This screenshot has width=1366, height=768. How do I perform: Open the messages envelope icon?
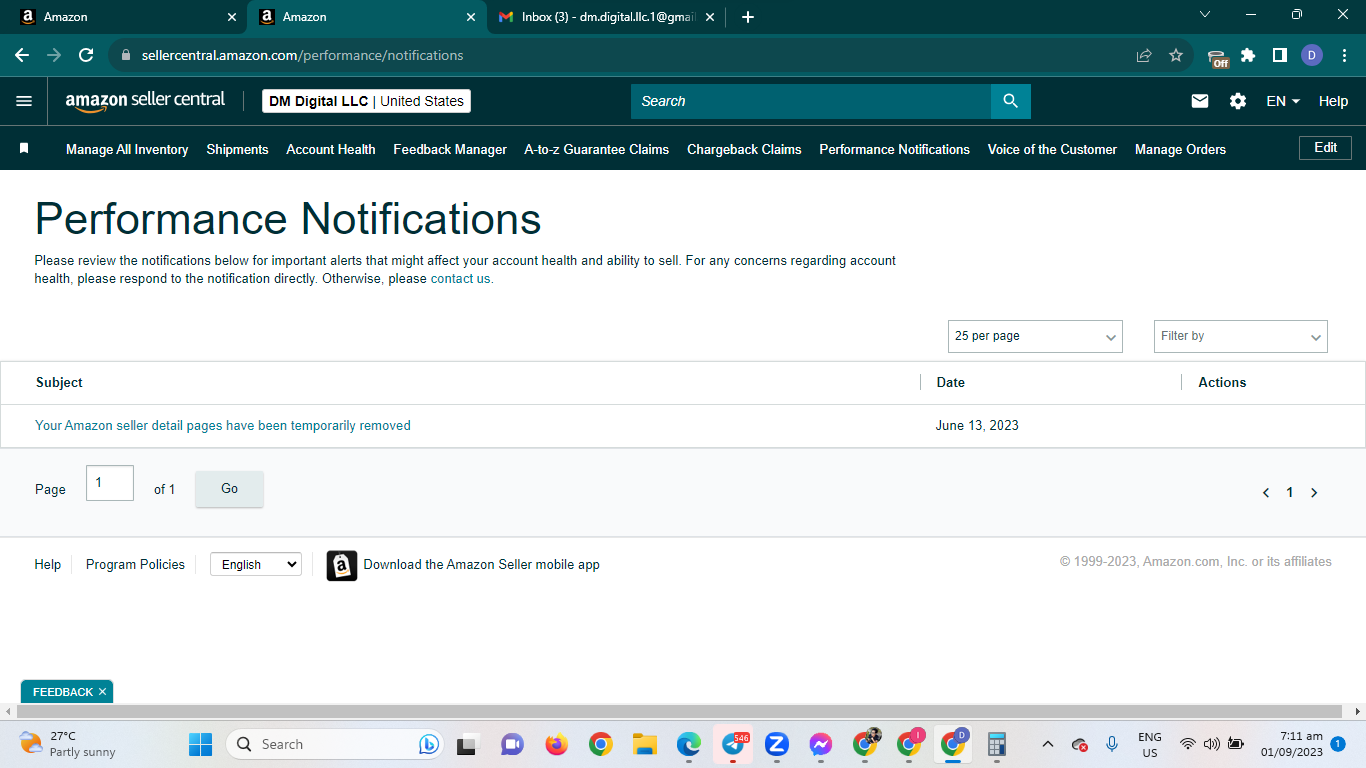[1200, 101]
